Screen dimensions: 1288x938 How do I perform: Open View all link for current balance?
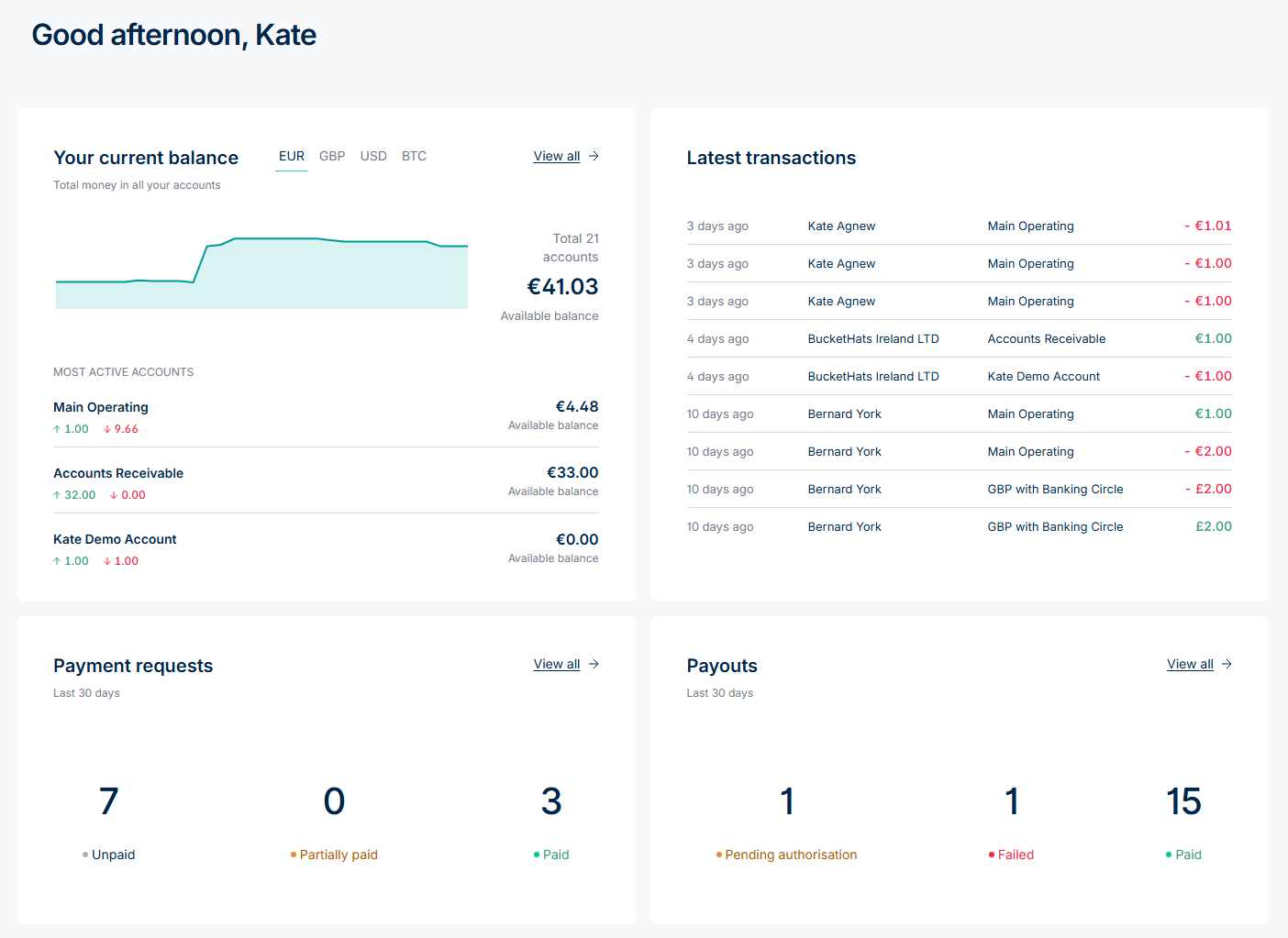(x=557, y=156)
